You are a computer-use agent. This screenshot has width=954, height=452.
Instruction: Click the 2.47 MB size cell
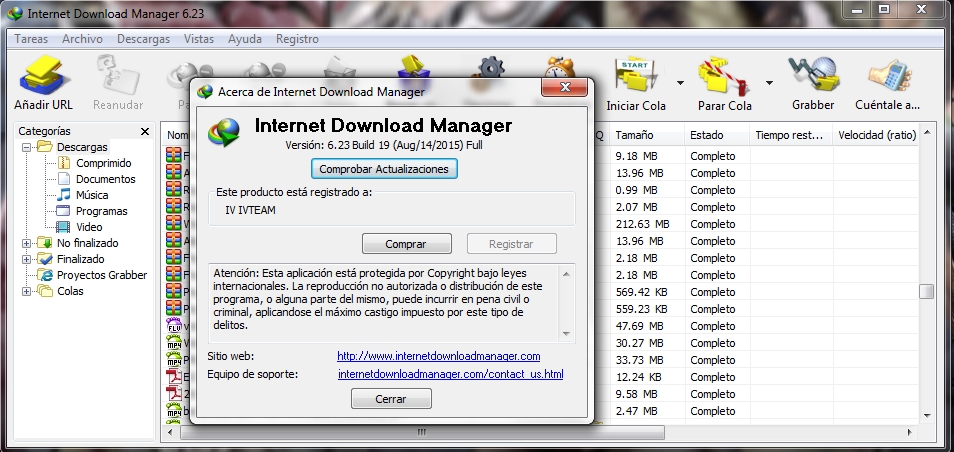click(636, 411)
